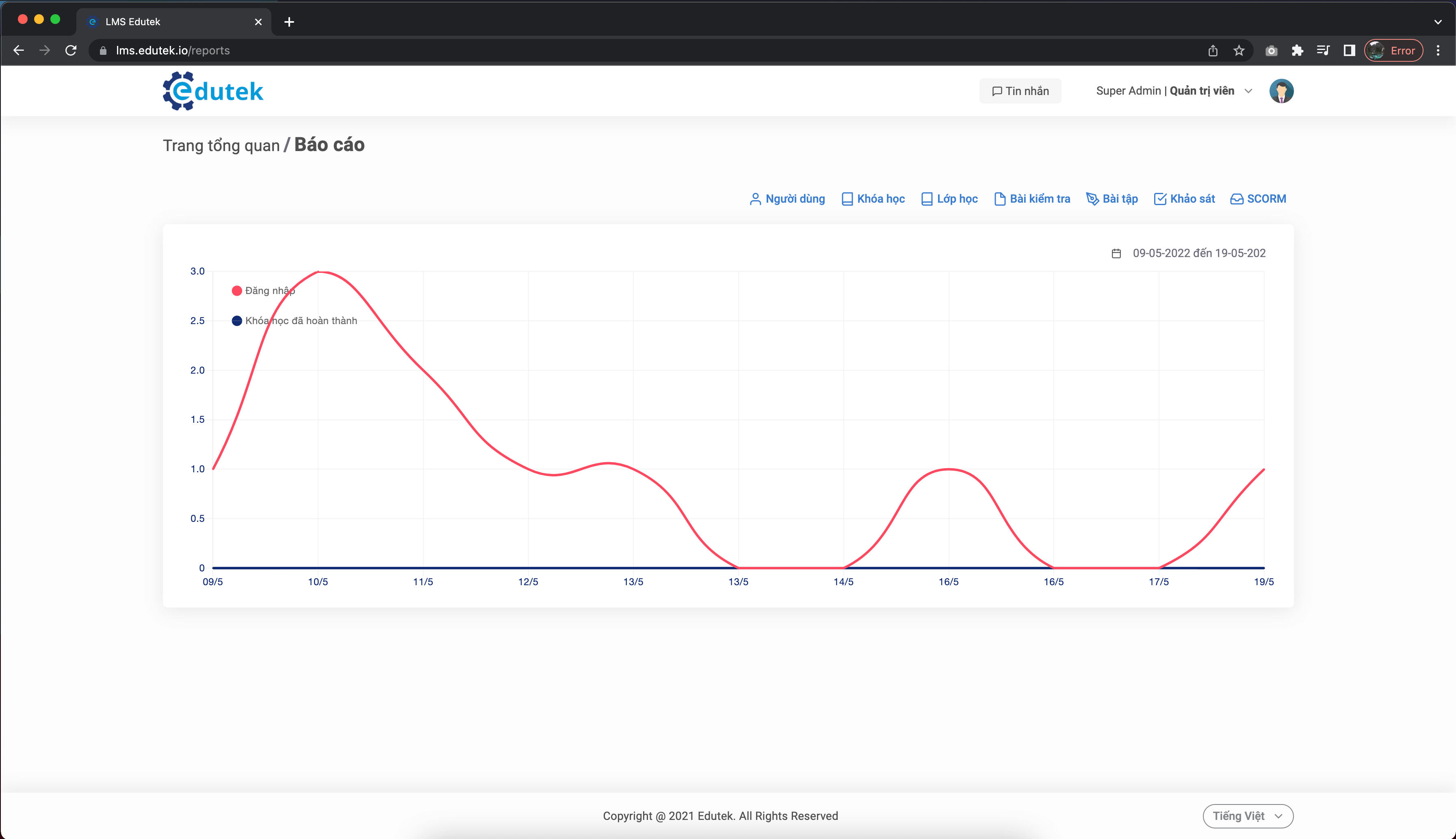Reload the current page

[71, 51]
